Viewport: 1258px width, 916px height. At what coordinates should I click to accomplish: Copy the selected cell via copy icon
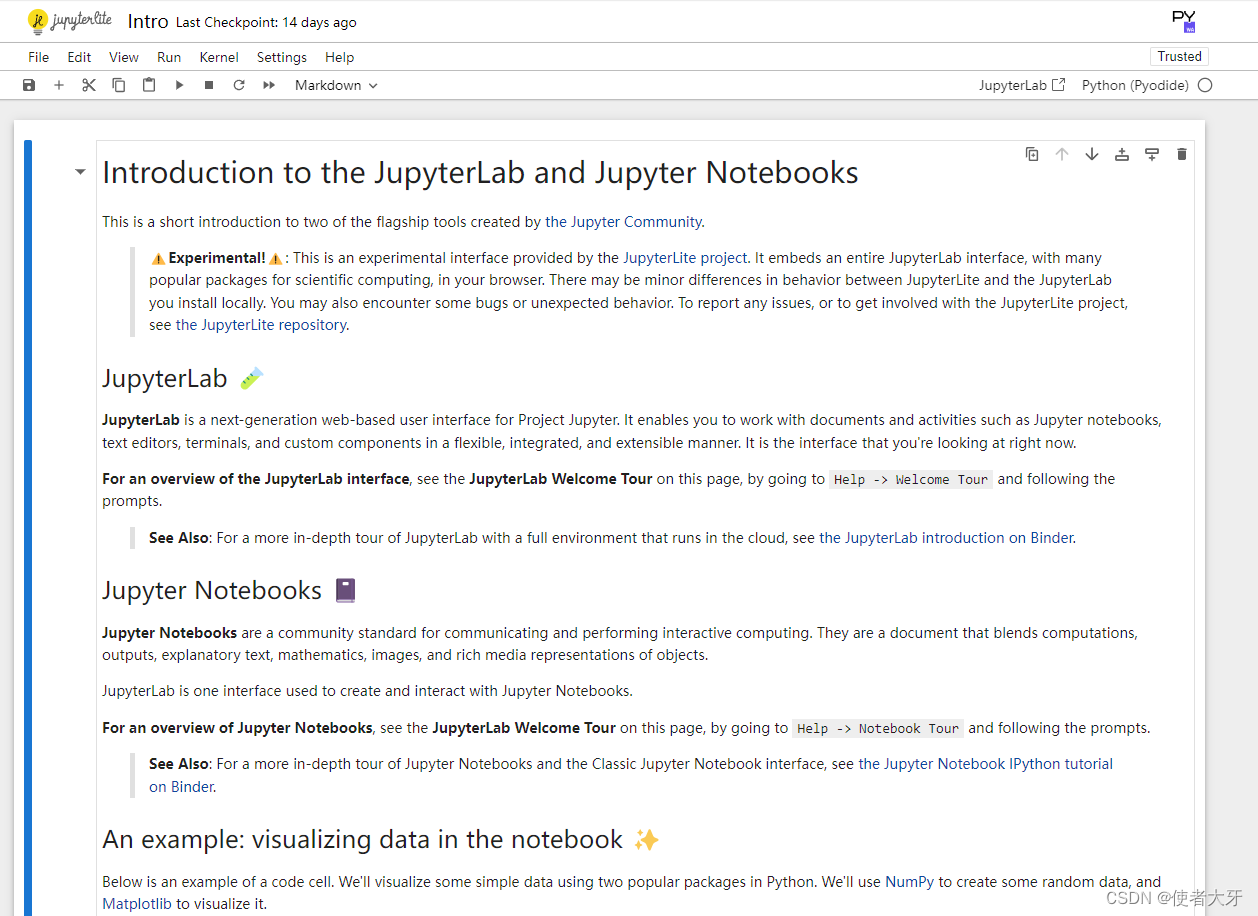[x=119, y=85]
